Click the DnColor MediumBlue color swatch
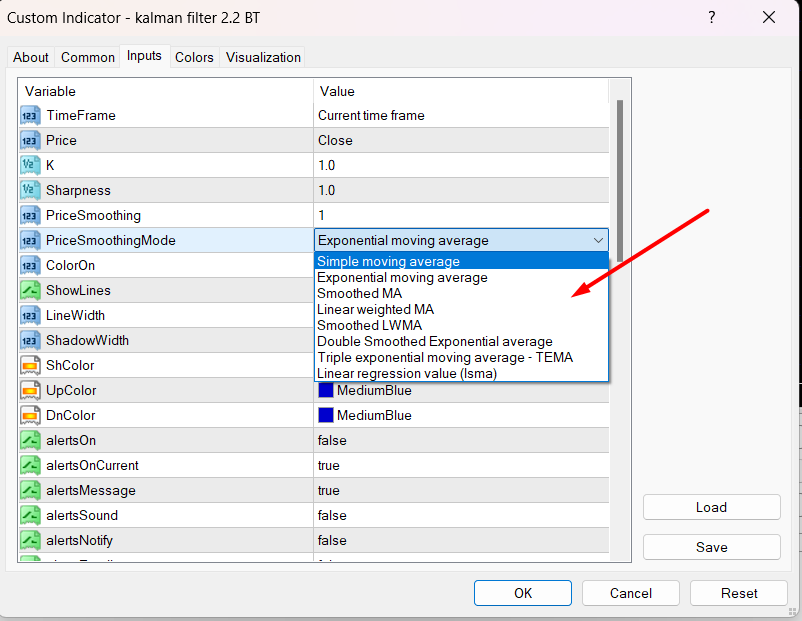802x621 pixels. point(326,415)
